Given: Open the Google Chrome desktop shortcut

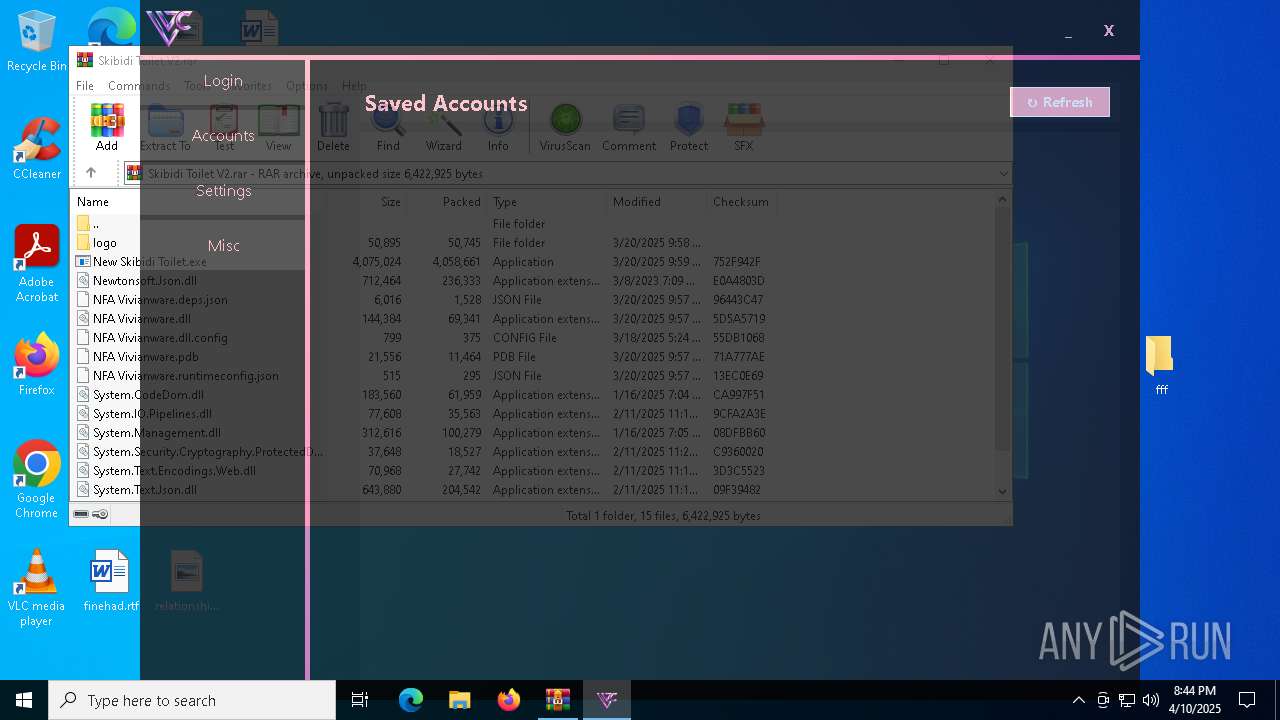Looking at the screenshot, I should (36, 480).
